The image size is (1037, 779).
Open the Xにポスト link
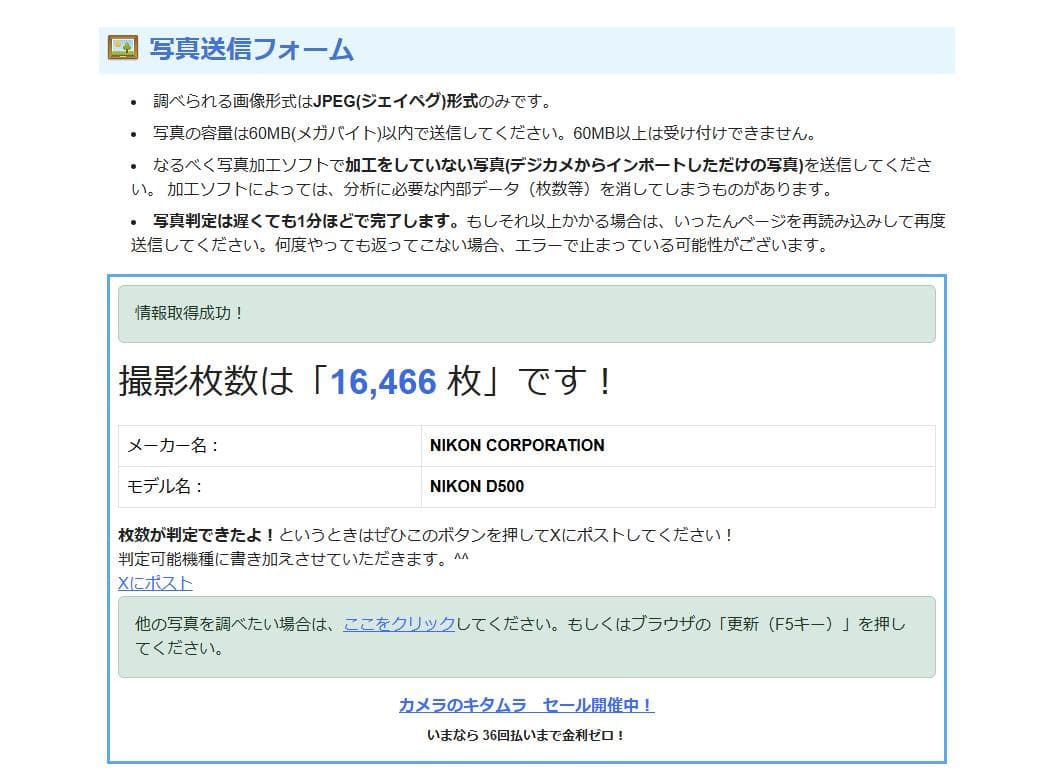(155, 583)
